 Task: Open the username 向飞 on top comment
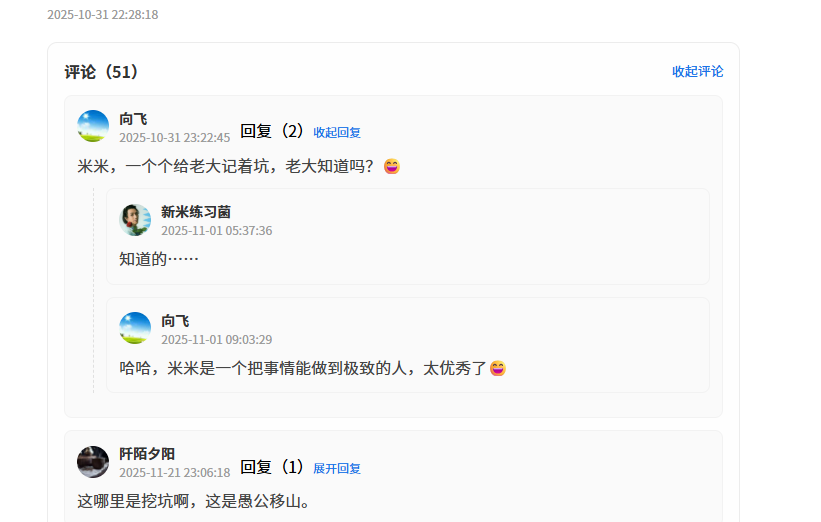point(133,119)
